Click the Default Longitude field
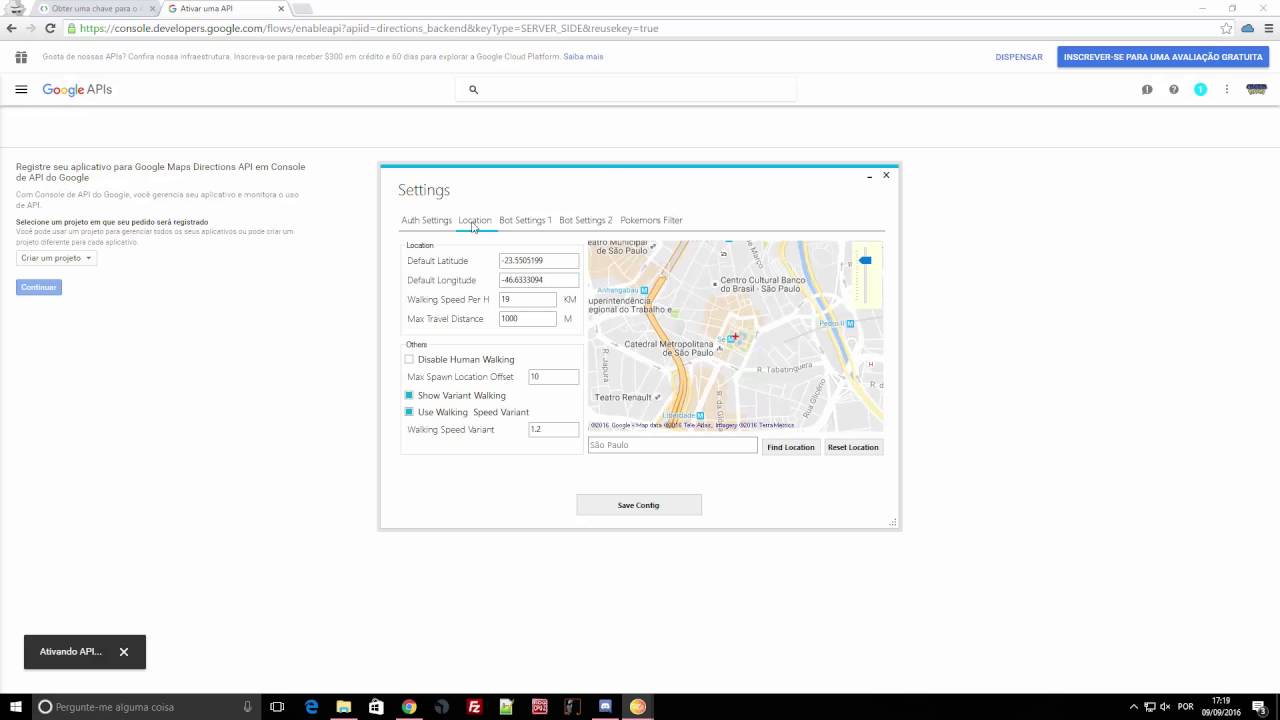The image size is (1280, 720). click(x=539, y=280)
